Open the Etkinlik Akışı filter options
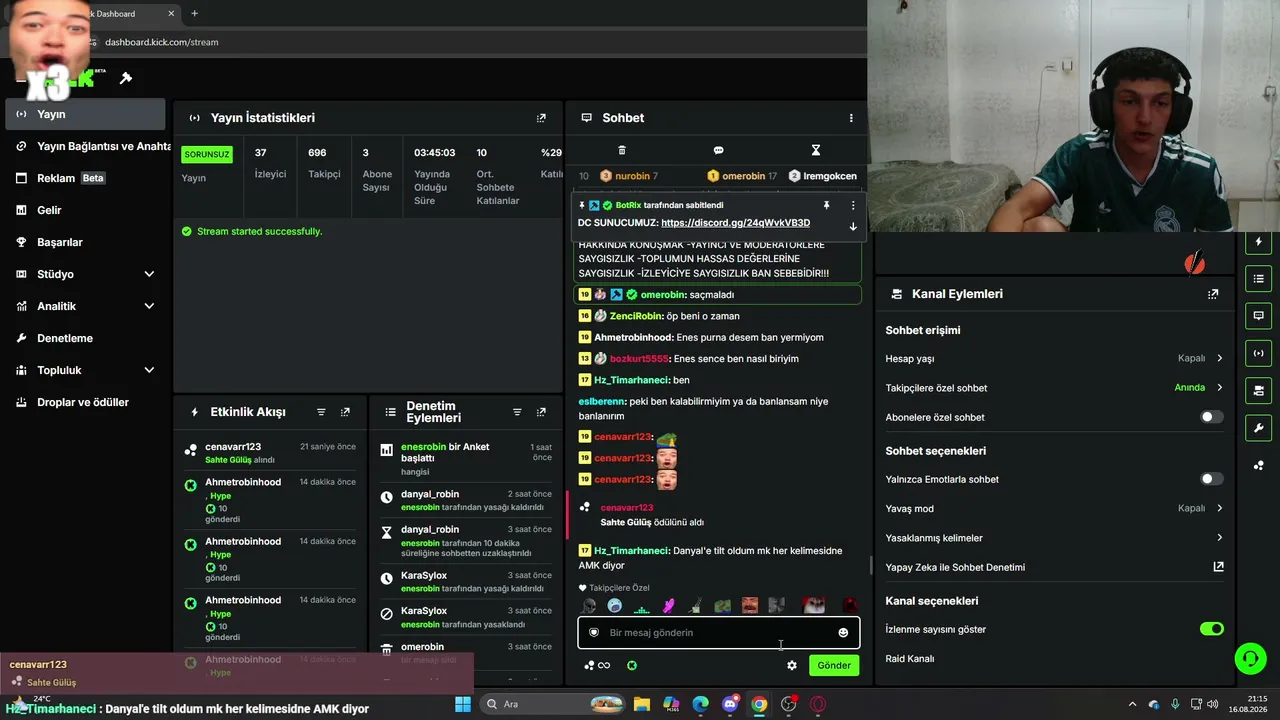The image size is (1280, 720). coord(321,412)
